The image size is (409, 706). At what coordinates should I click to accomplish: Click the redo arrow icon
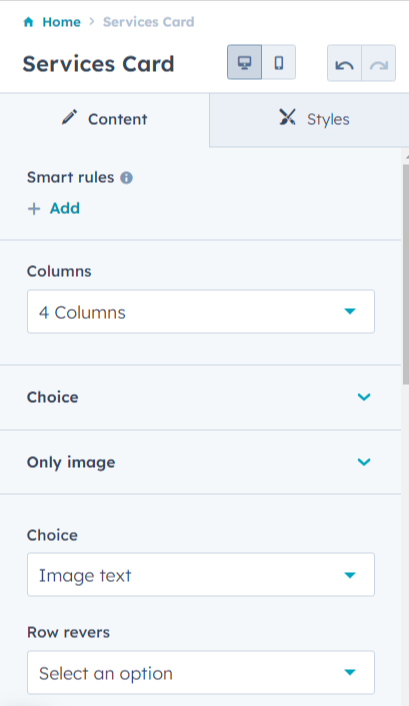click(x=379, y=63)
